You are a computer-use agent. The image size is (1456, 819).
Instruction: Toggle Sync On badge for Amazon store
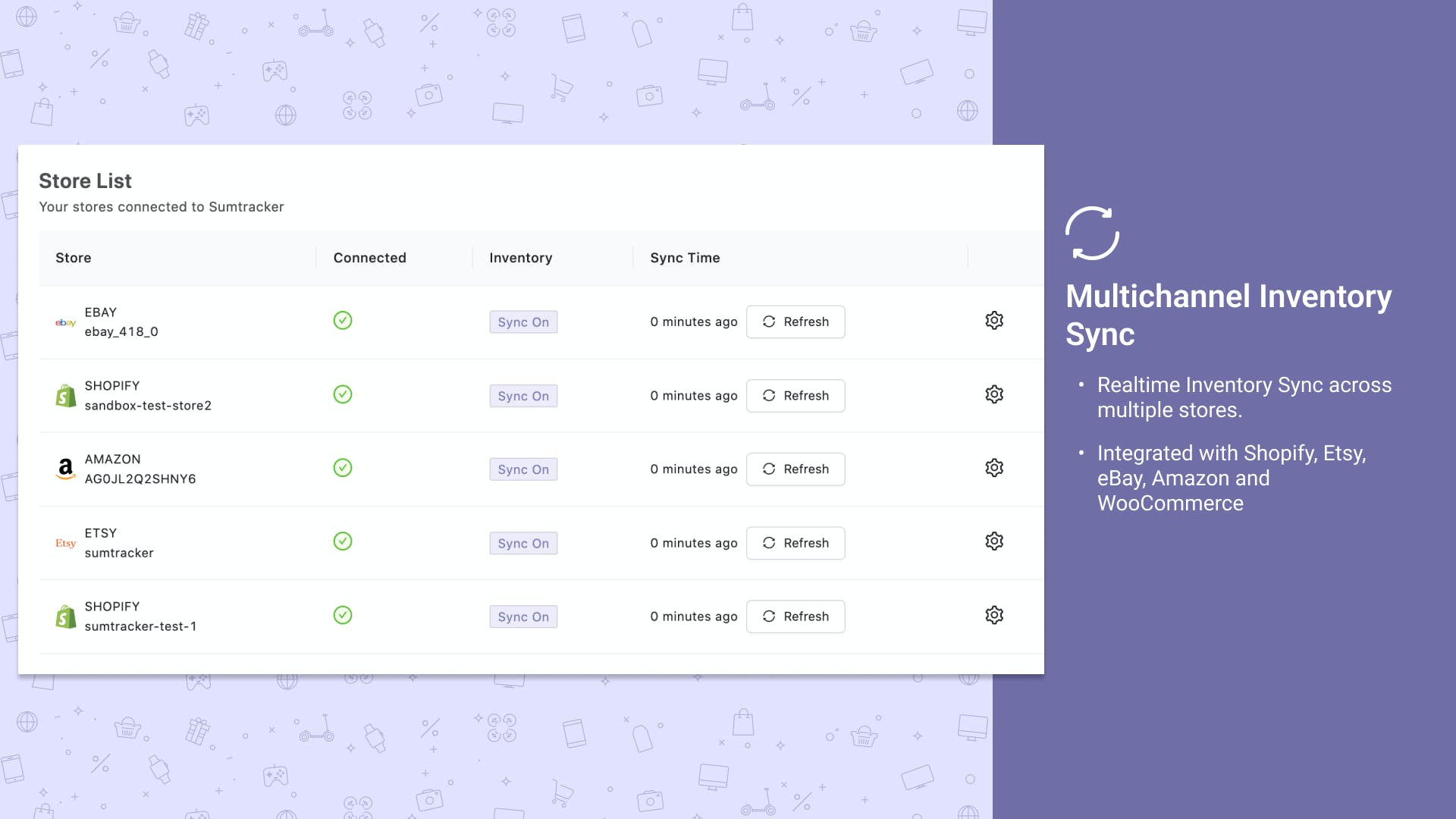(523, 469)
